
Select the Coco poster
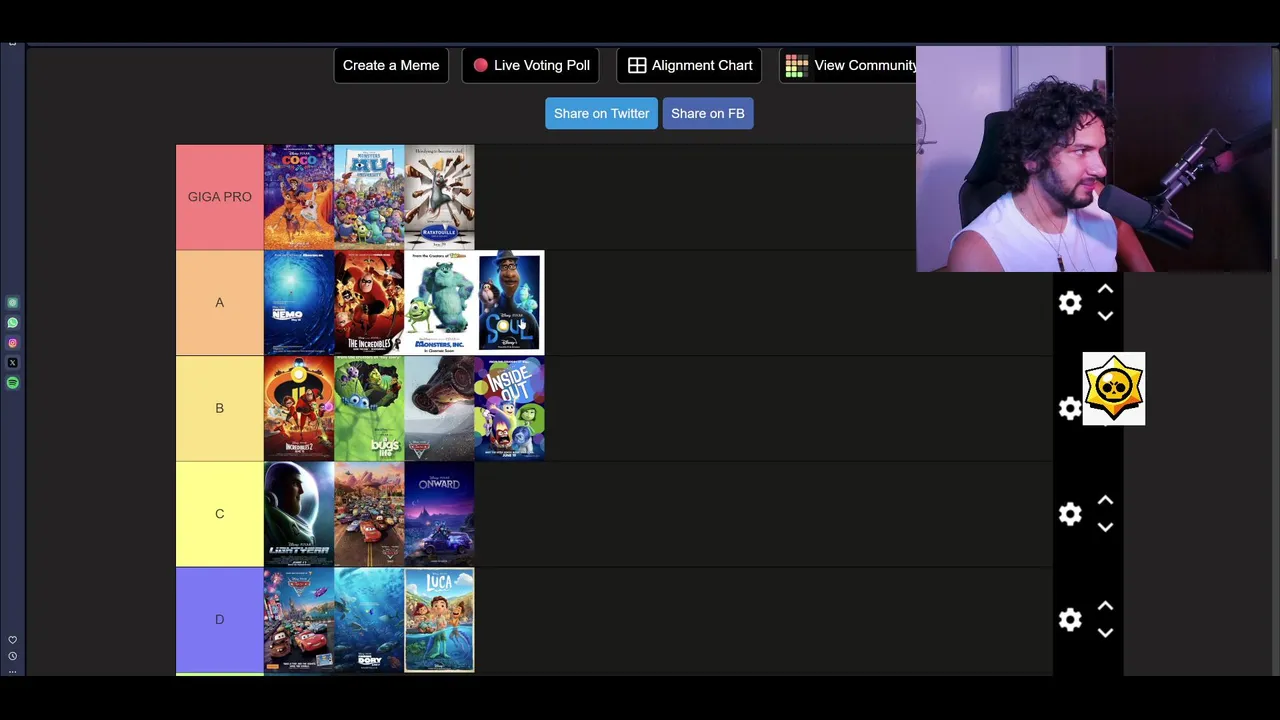299,197
